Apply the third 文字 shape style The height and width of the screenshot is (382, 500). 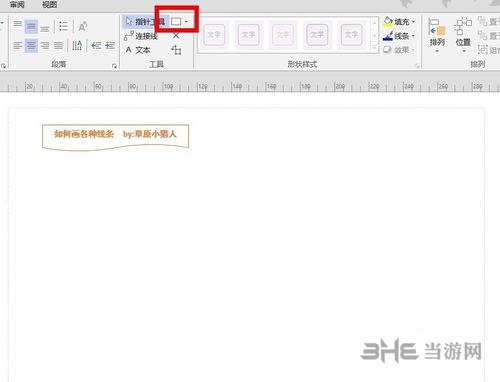283,34
